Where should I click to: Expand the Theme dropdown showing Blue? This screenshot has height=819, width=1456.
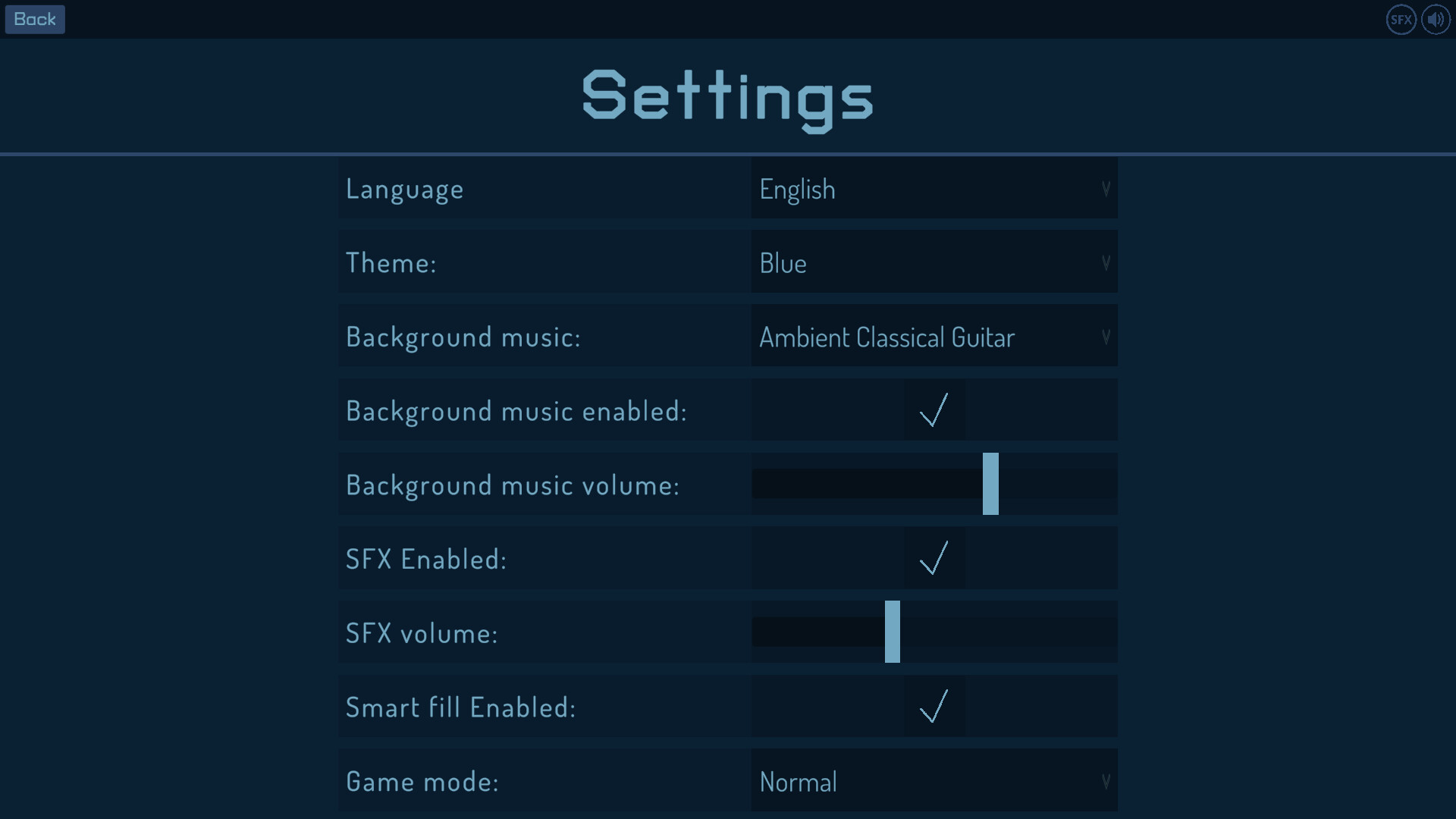point(934,262)
